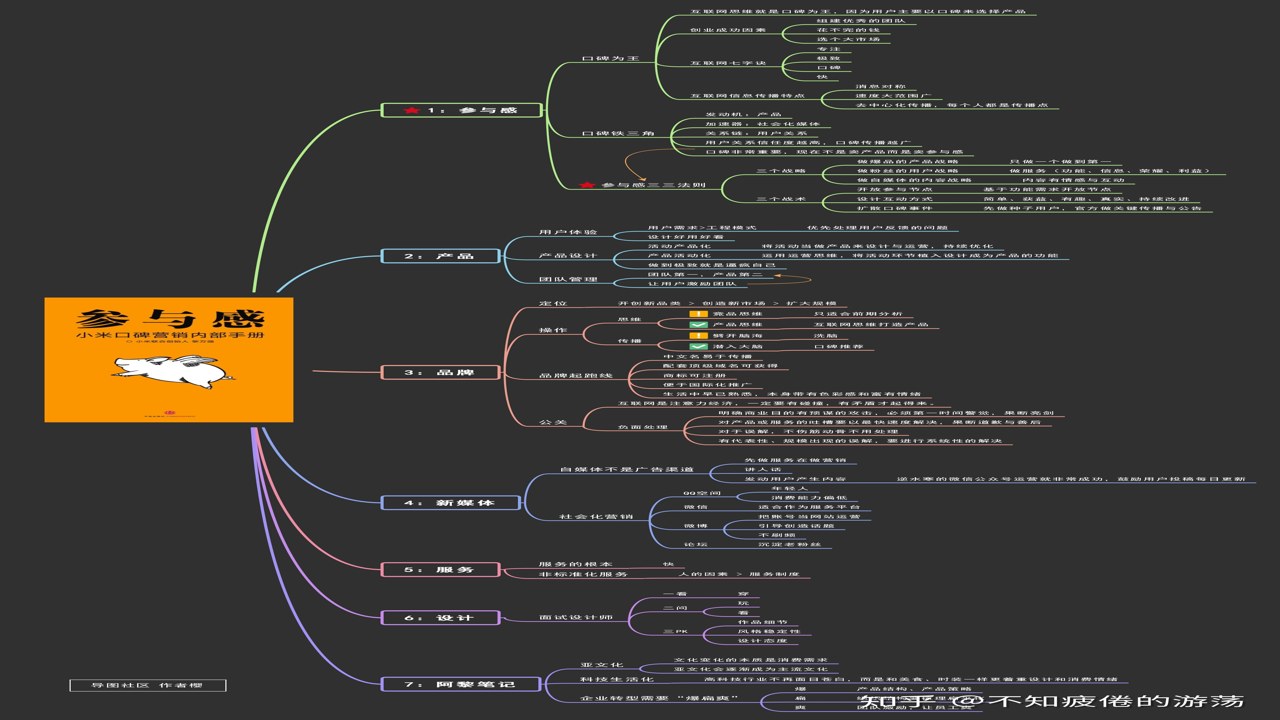The height and width of the screenshot is (720, 1280).
Task: Select the main topic '5: 服务'
Action: pyautogui.click(x=438, y=569)
